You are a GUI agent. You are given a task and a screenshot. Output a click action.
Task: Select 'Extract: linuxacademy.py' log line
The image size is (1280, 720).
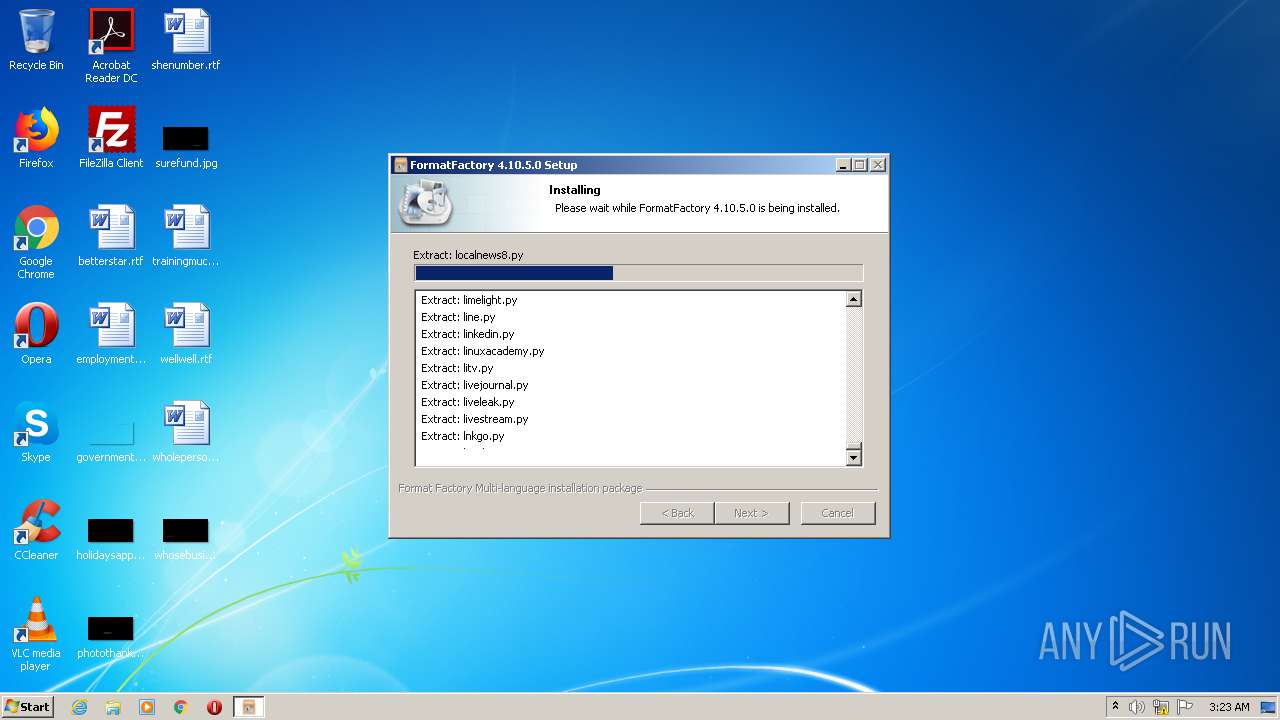click(x=482, y=351)
